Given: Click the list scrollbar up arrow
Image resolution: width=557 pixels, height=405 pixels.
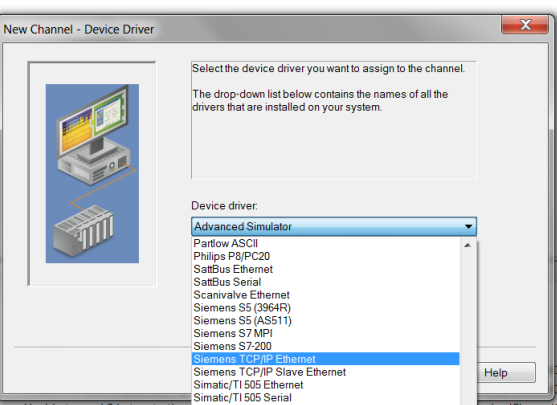Looking at the screenshot, I should pyautogui.click(x=468, y=245).
